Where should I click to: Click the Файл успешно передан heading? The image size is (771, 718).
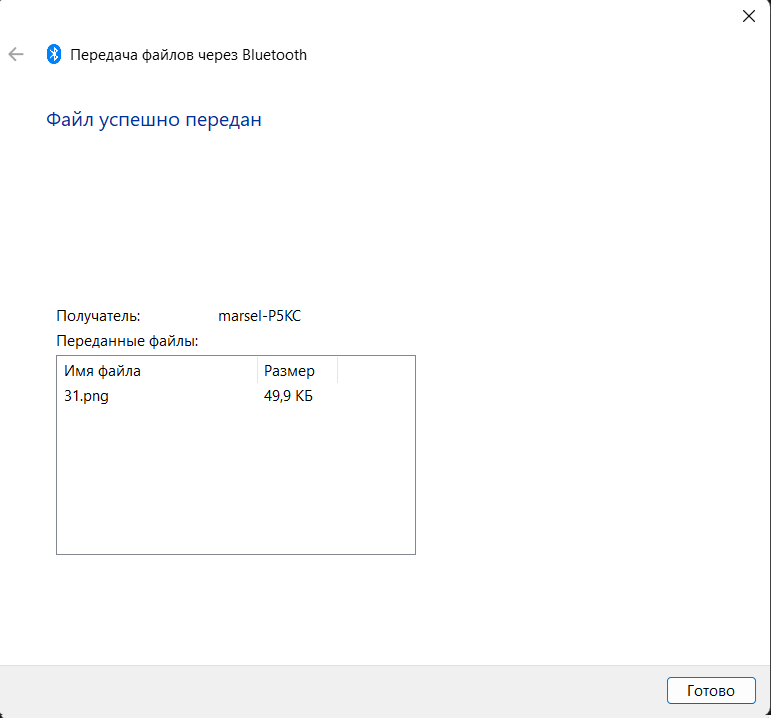pos(154,120)
